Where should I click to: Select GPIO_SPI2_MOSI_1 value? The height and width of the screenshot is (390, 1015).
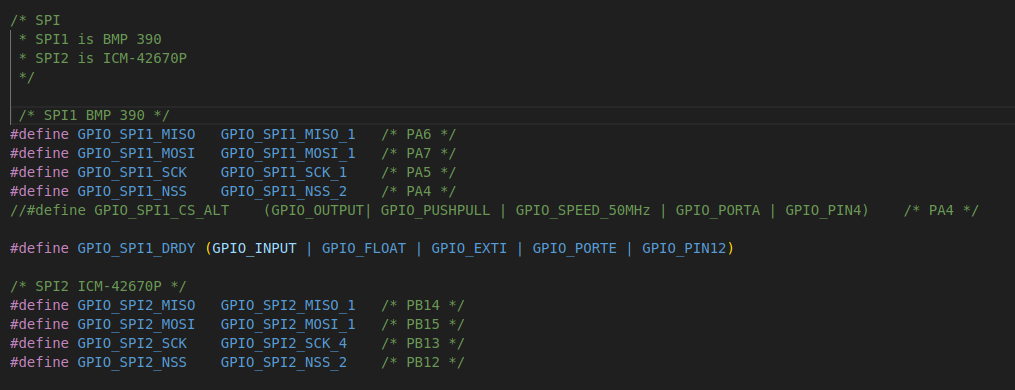click(287, 324)
